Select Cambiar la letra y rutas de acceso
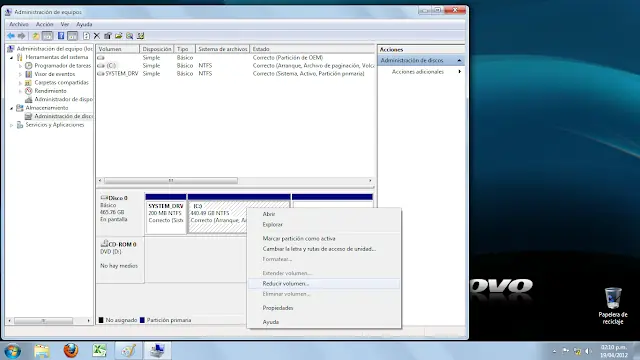 point(324,249)
